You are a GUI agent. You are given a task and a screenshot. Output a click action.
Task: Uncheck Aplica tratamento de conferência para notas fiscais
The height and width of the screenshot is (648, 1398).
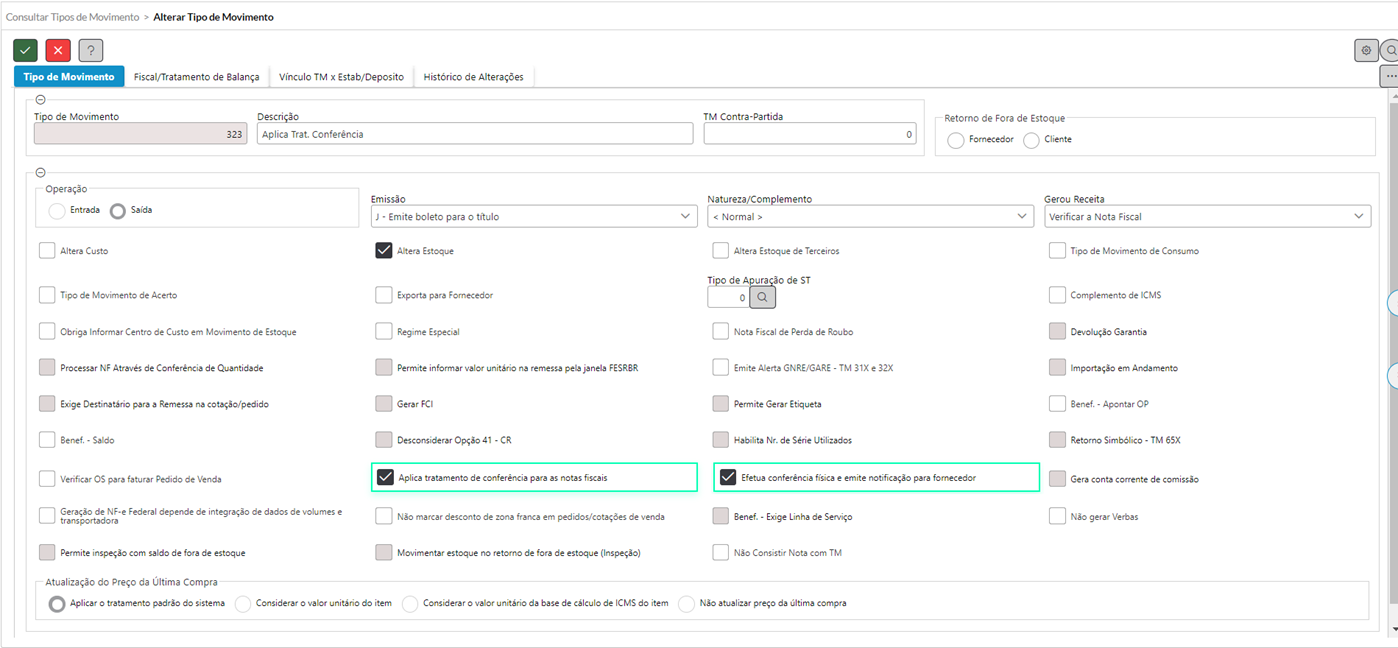tap(385, 478)
